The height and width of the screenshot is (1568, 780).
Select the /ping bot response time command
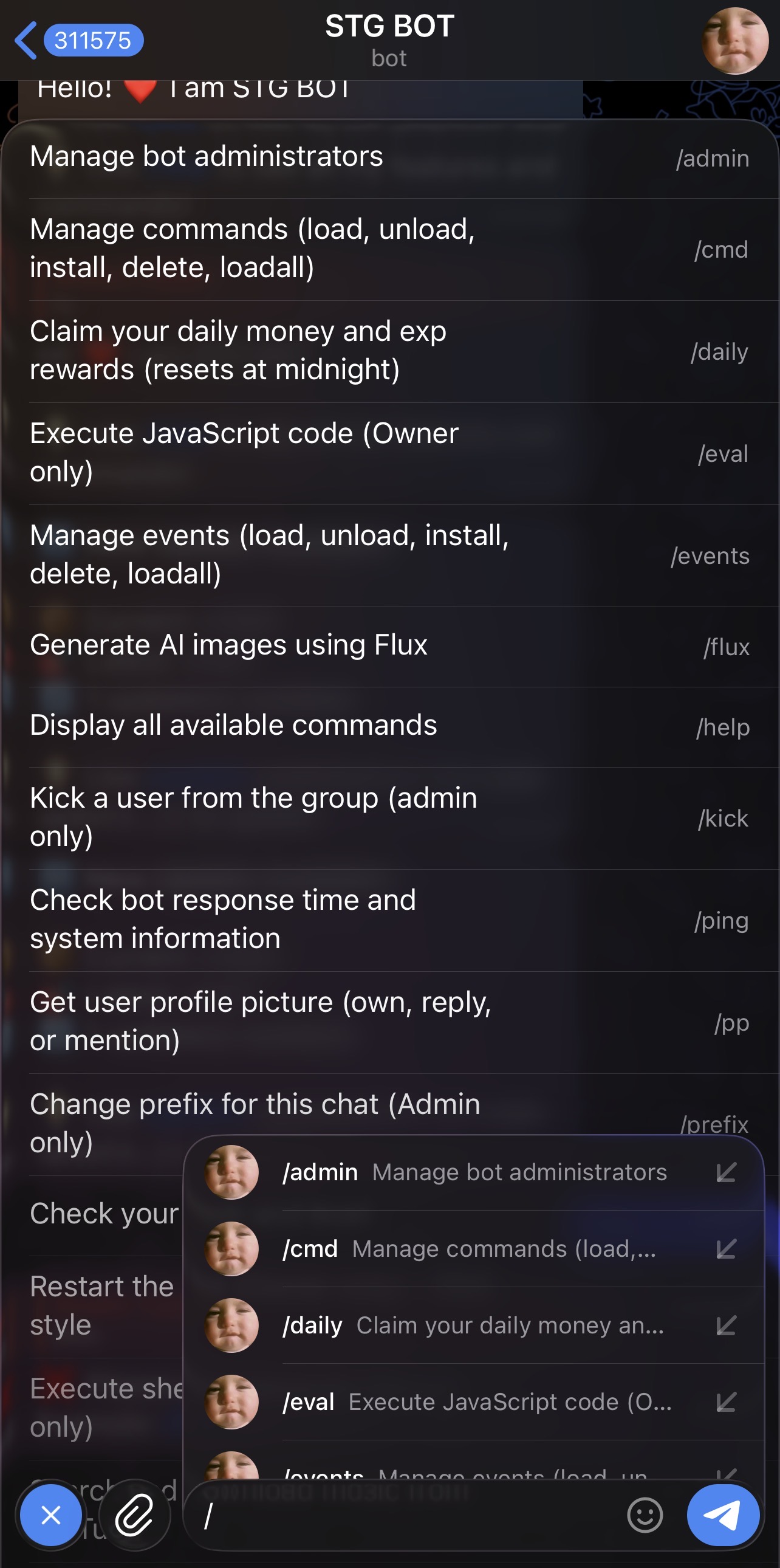[389, 920]
